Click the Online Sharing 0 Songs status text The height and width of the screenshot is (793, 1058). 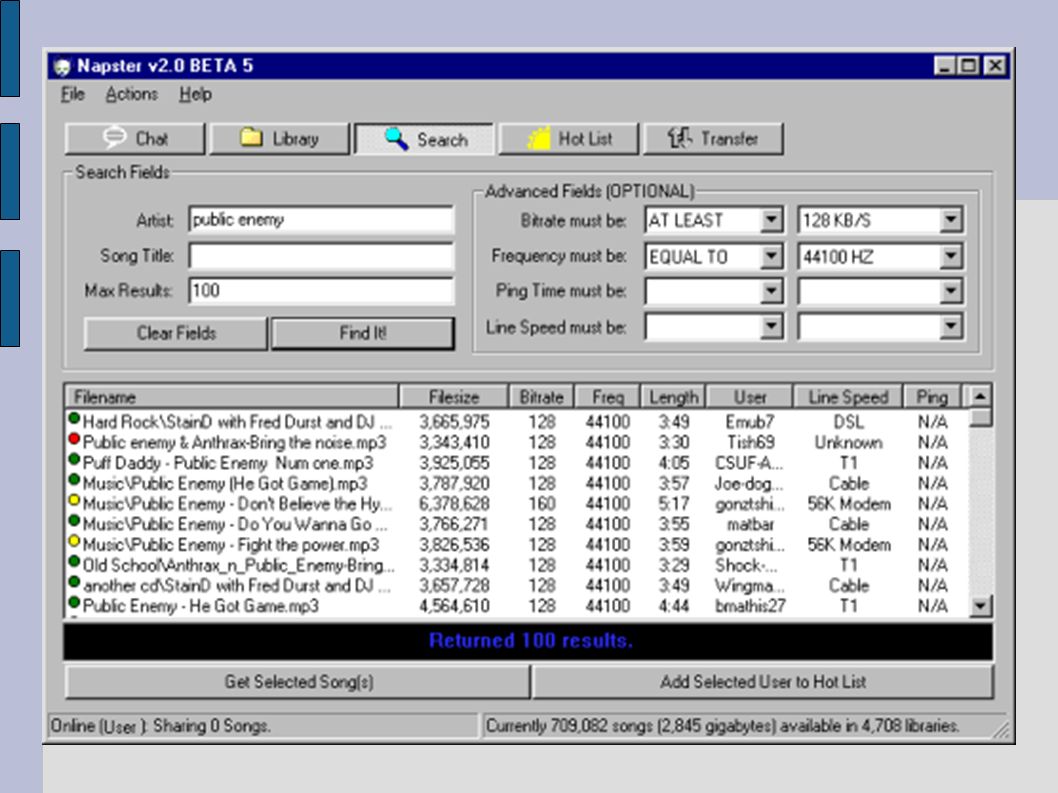[x=161, y=726]
